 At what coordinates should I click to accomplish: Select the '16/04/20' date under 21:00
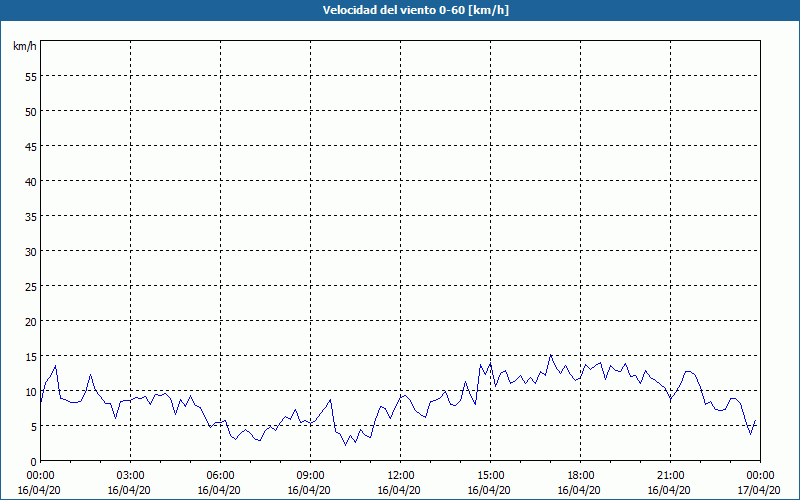pyautogui.click(x=669, y=490)
